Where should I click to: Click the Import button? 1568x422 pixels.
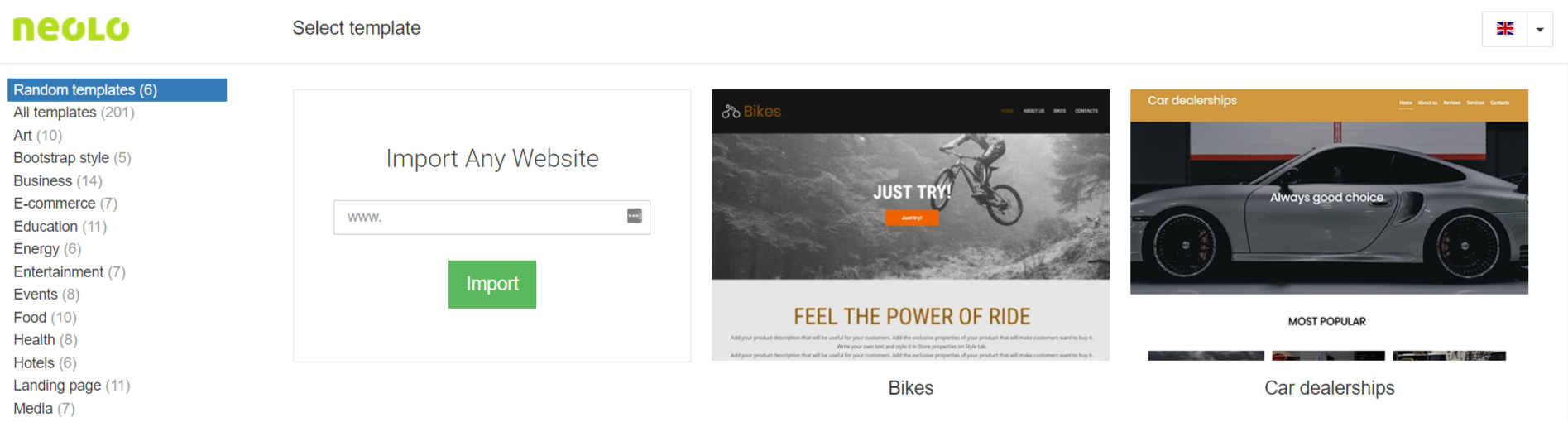(x=492, y=284)
